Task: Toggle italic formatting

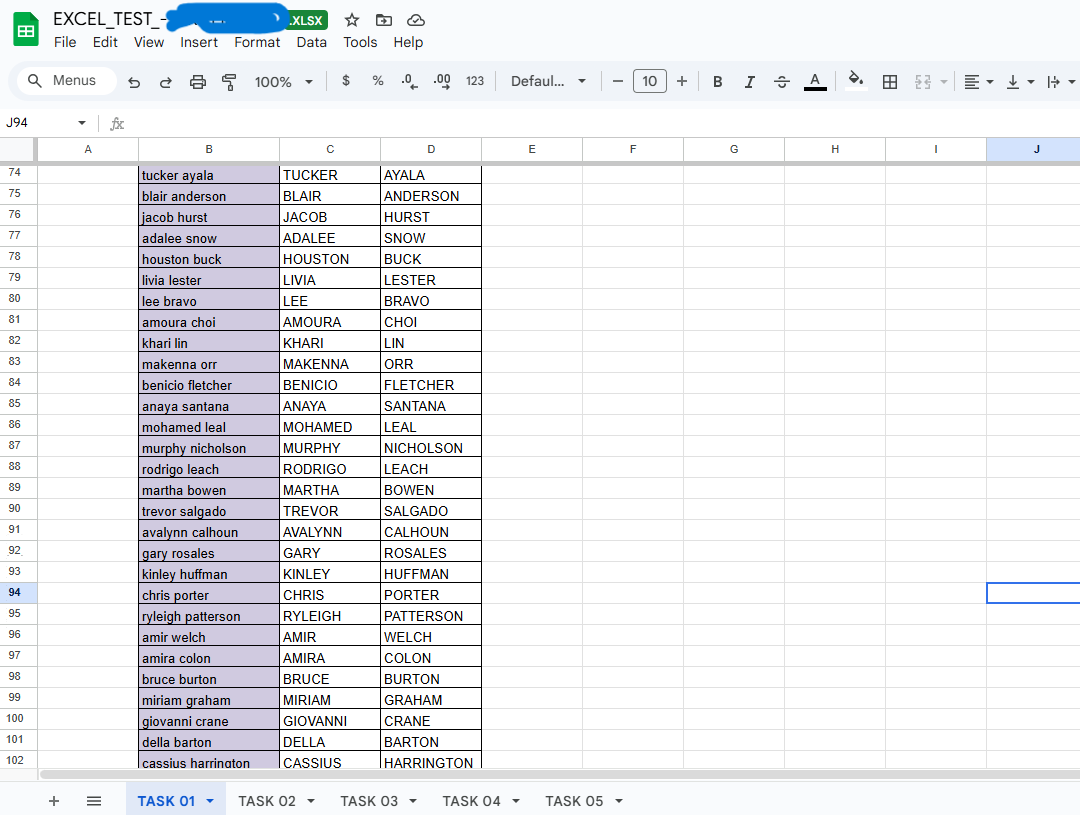Action: (749, 82)
